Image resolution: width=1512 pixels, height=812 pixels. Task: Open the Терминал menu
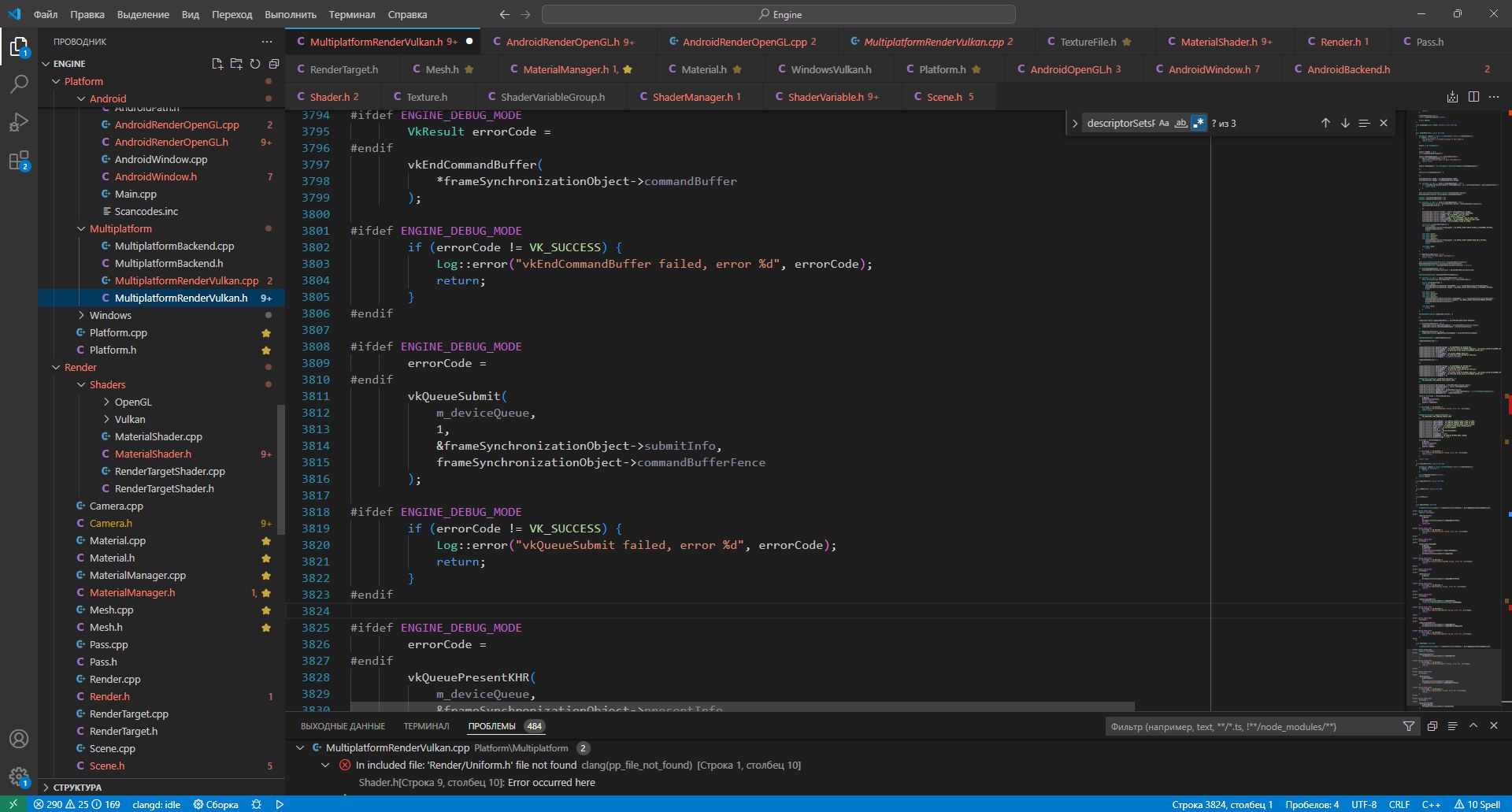351,14
